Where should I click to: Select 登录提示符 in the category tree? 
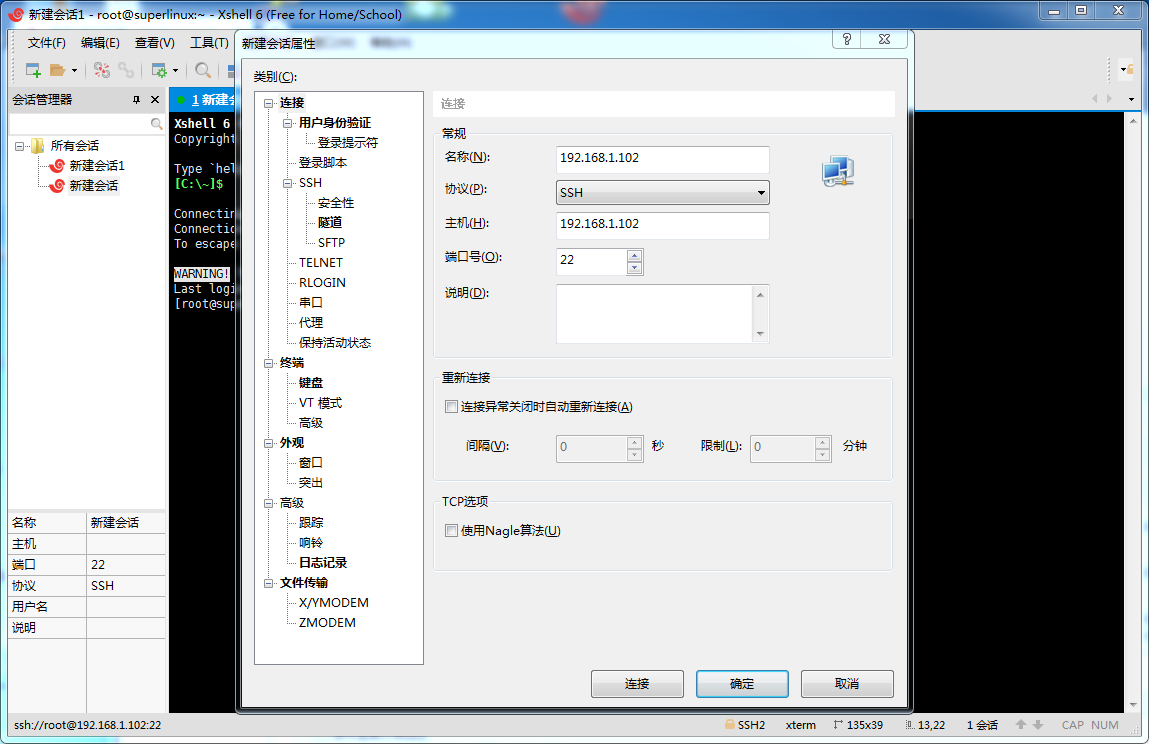(x=347, y=143)
